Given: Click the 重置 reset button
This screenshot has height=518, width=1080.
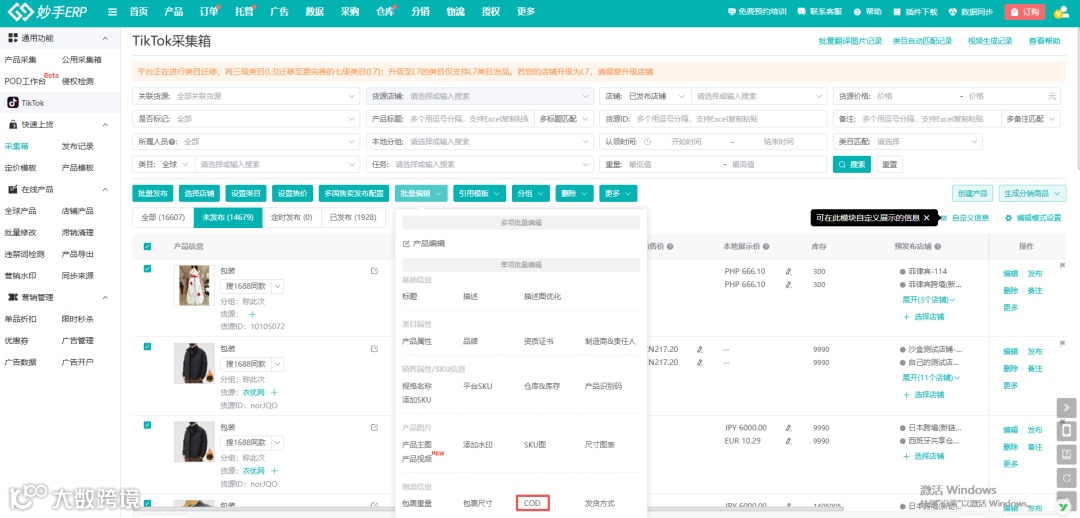Looking at the screenshot, I should pos(889,165).
